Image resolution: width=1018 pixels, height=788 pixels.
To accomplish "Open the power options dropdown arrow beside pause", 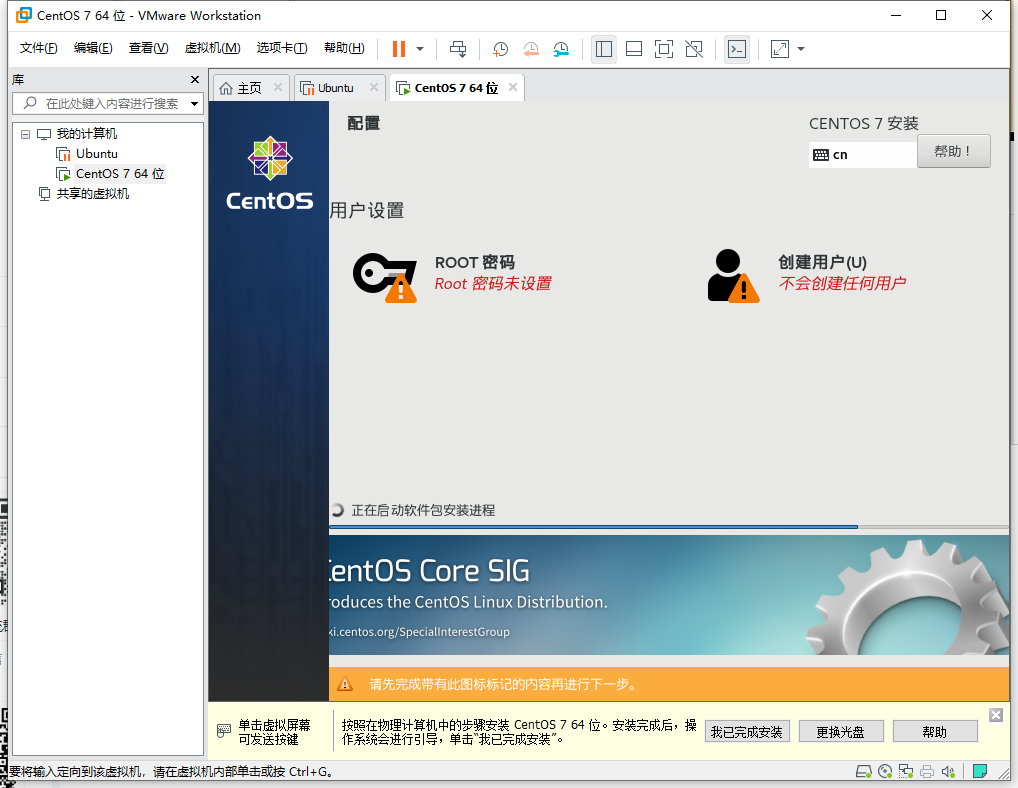I will tap(420, 49).
